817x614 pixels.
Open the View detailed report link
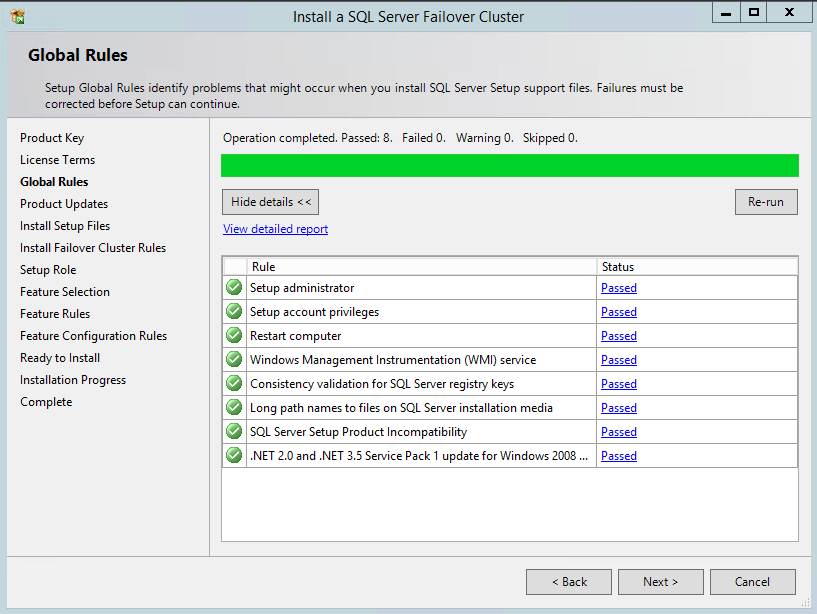pyautogui.click(x=275, y=229)
